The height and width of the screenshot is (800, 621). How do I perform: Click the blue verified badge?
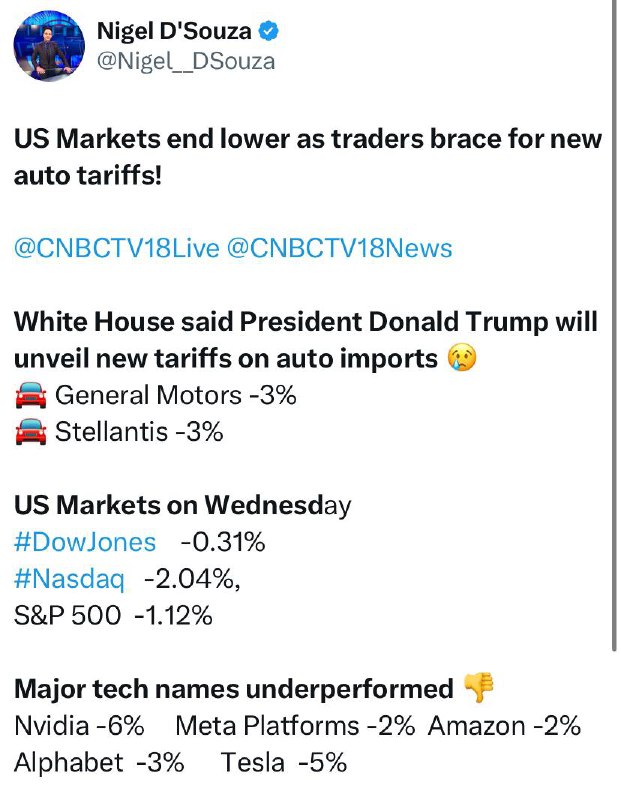[x=269, y=31]
